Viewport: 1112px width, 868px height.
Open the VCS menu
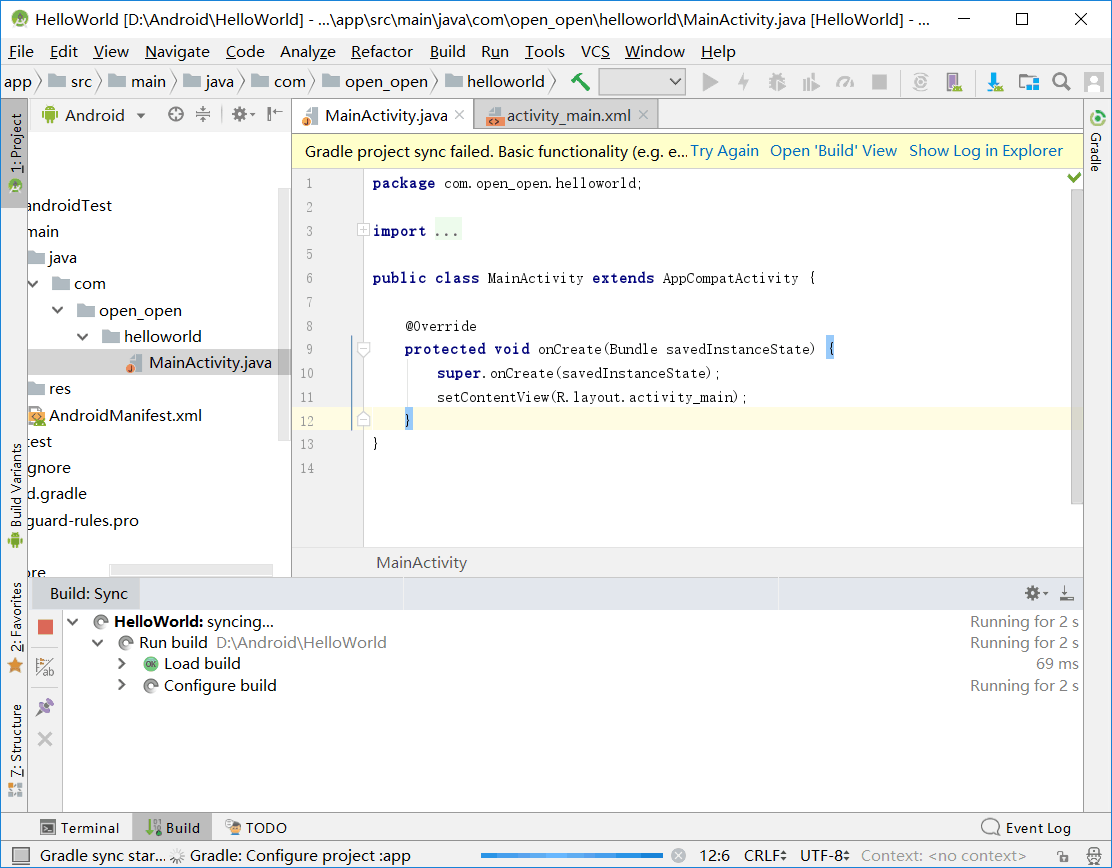pos(595,52)
